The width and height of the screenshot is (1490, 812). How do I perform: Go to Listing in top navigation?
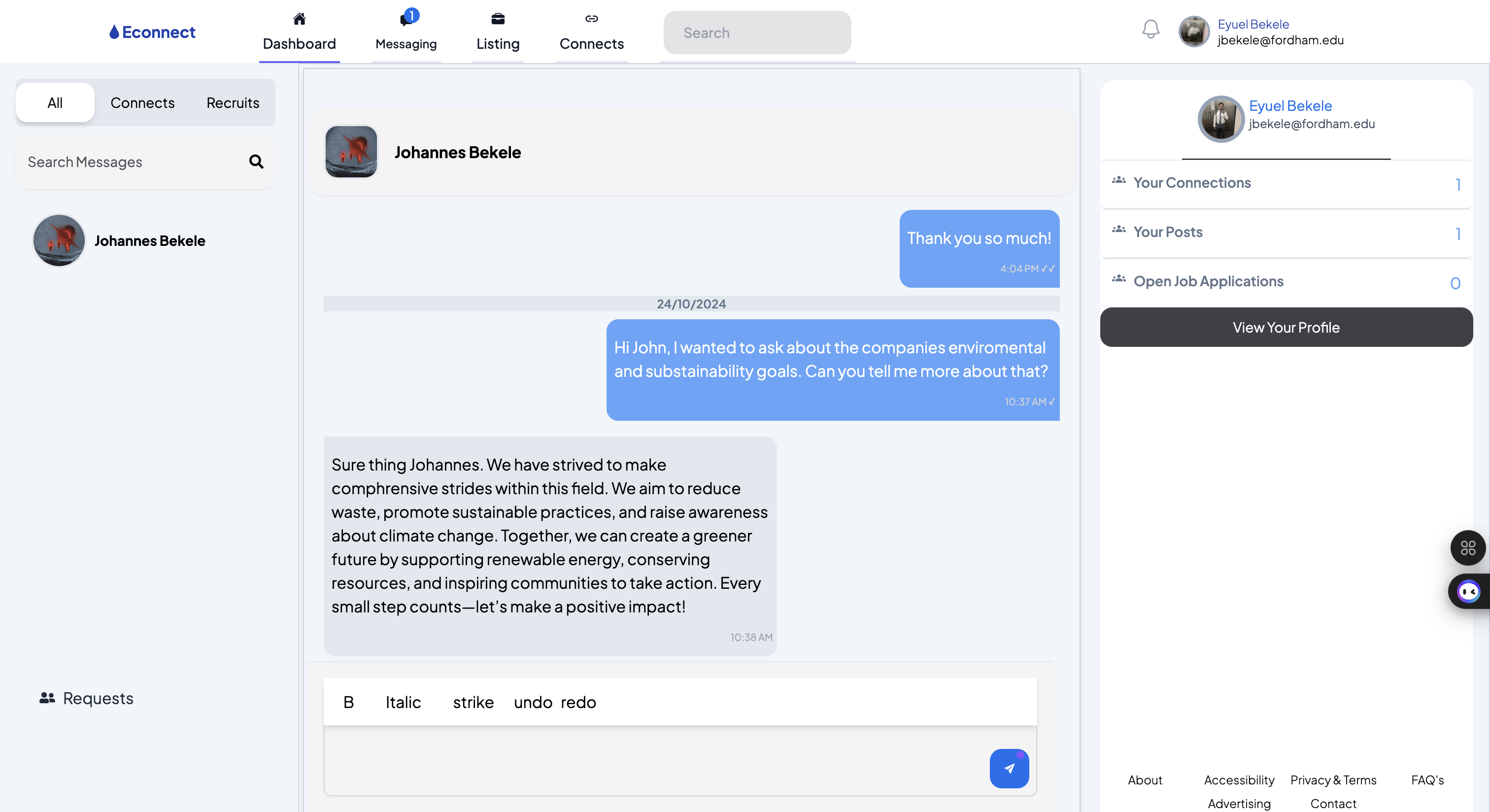498,43
